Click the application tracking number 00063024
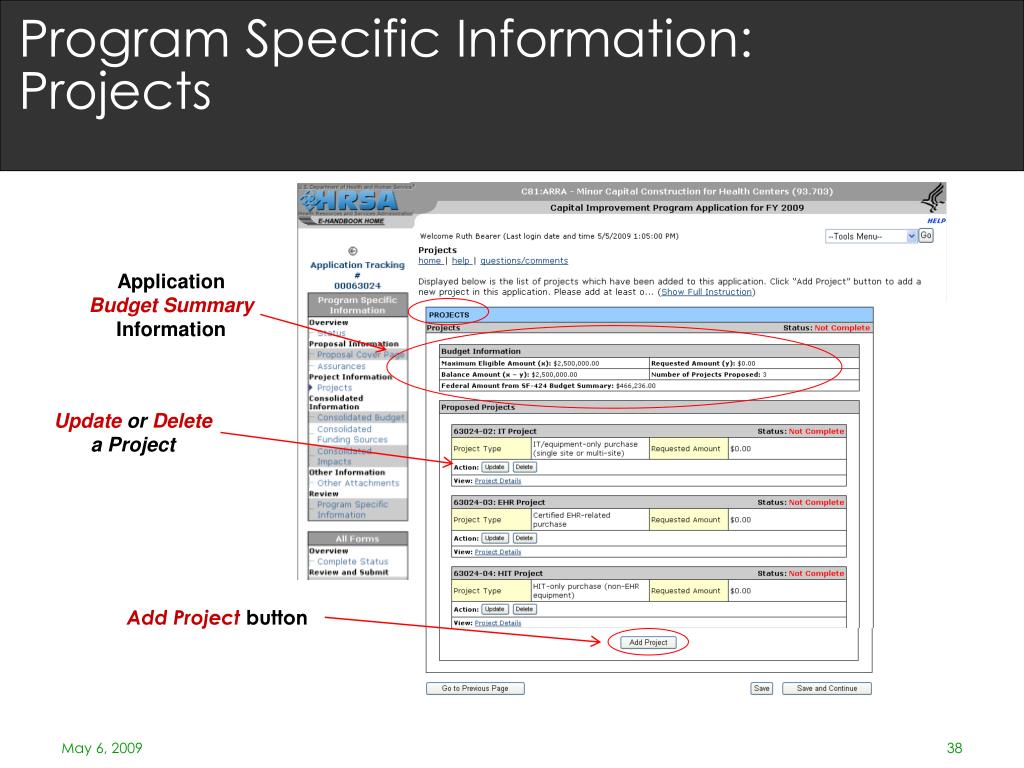This screenshot has width=1024, height=768. [357, 286]
